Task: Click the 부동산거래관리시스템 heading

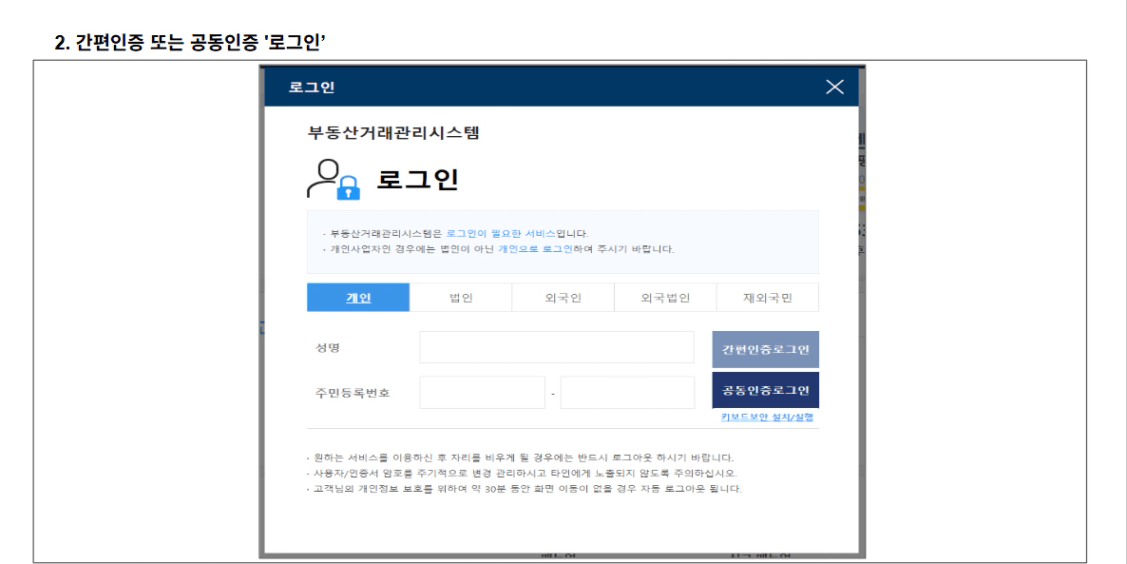Action: tap(393, 132)
